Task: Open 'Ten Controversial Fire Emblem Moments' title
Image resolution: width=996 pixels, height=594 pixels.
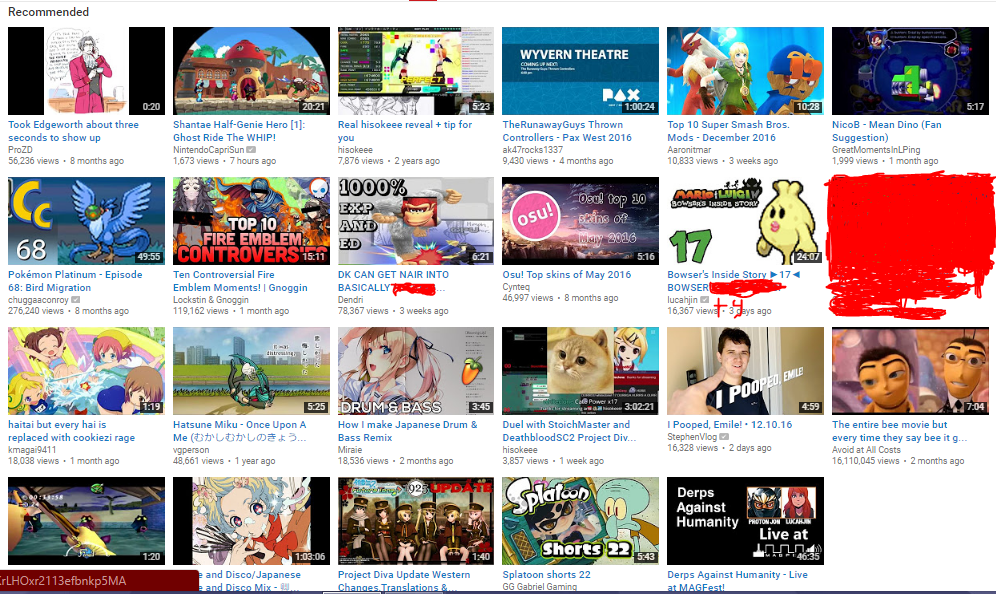Action: click(x=240, y=281)
